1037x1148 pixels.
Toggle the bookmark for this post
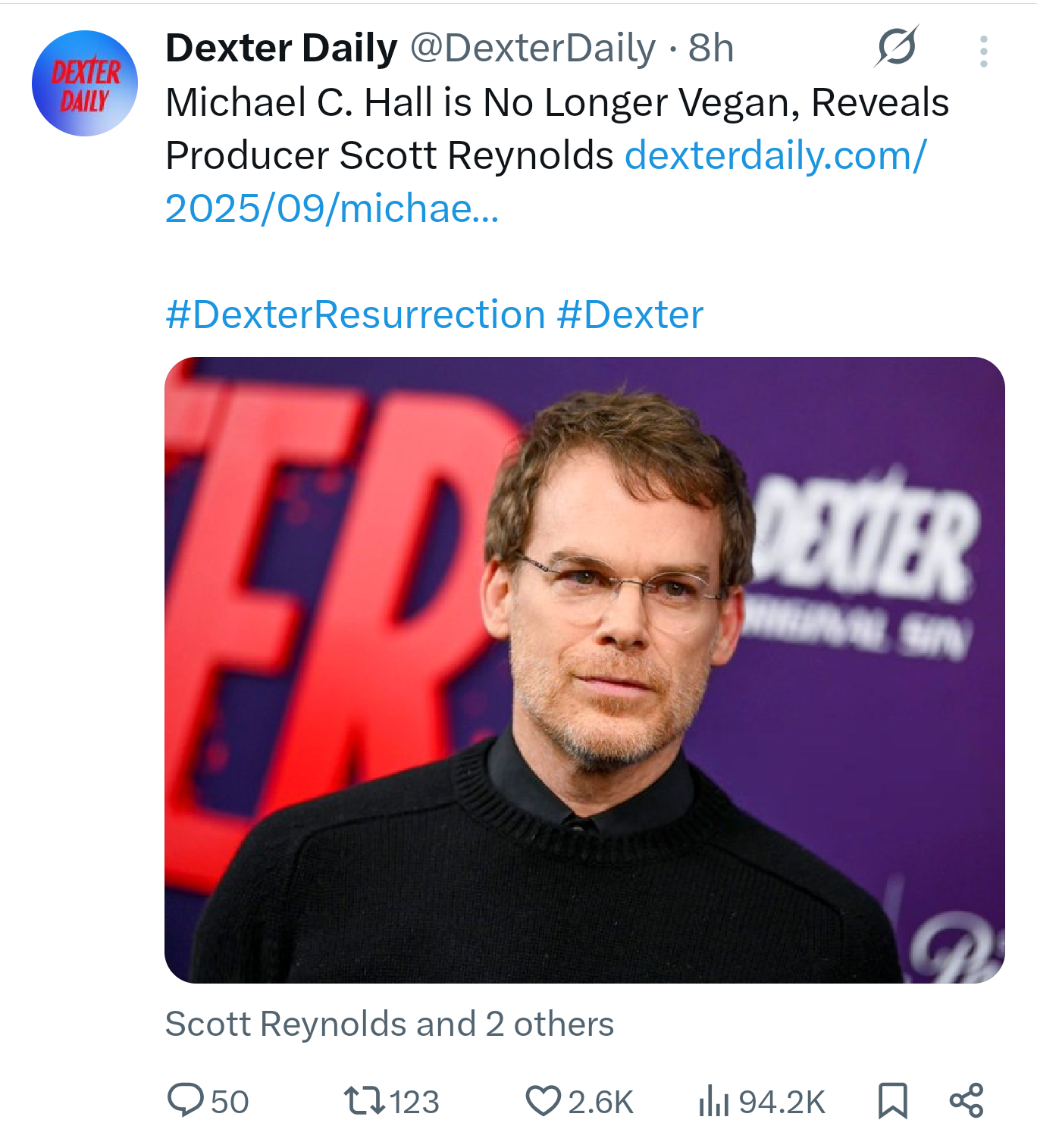[x=892, y=1100]
